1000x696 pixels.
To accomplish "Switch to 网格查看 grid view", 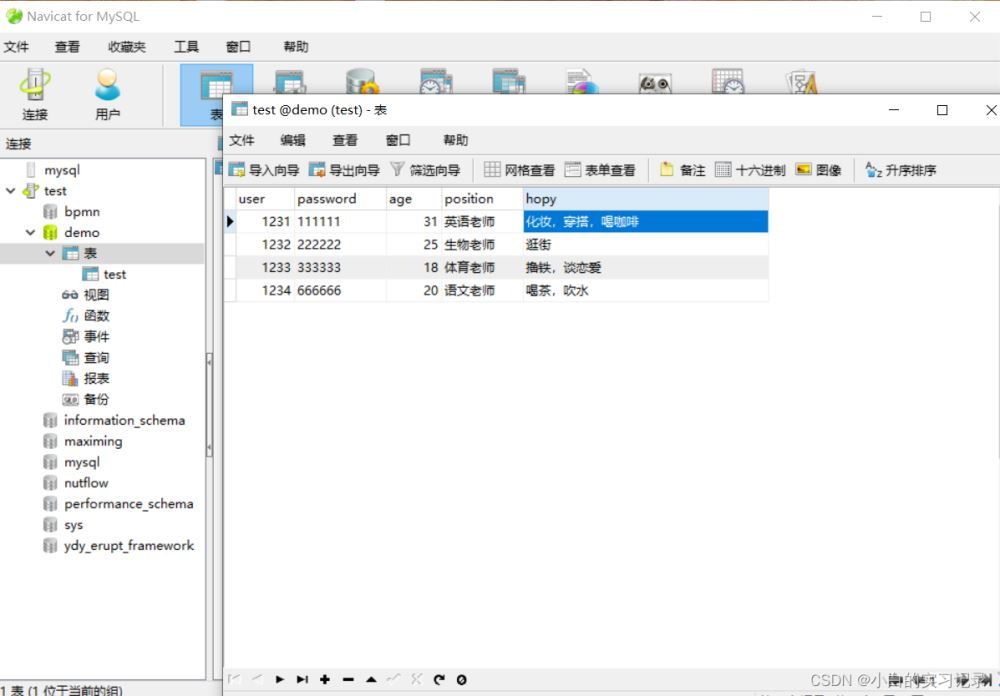I will click(519, 170).
